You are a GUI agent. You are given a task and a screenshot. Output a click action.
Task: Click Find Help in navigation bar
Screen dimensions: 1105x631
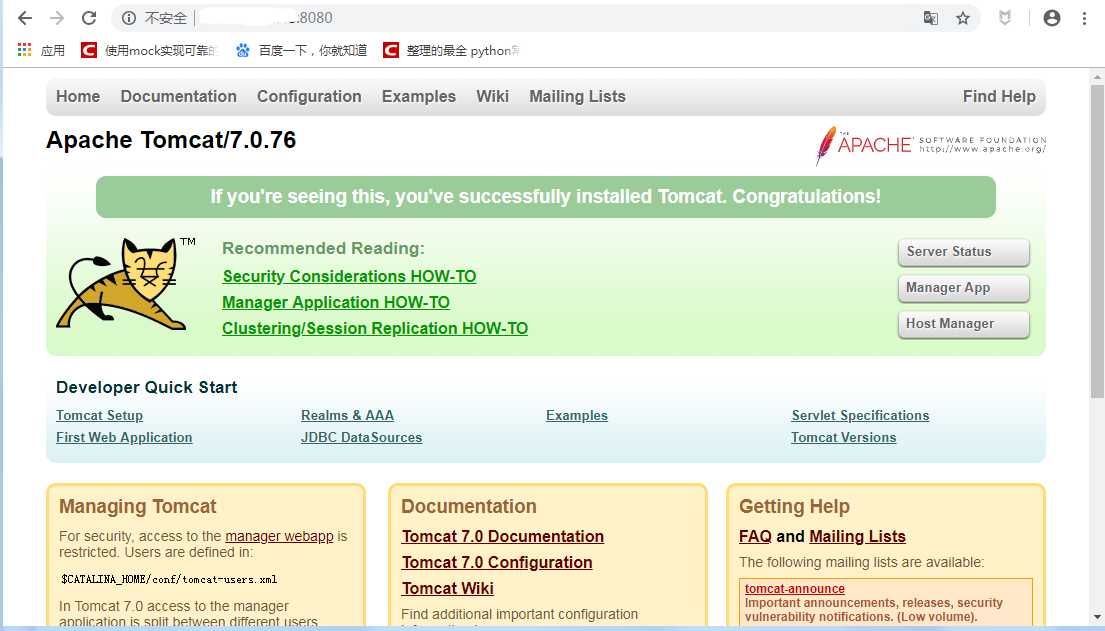pyautogui.click(x=999, y=97)
